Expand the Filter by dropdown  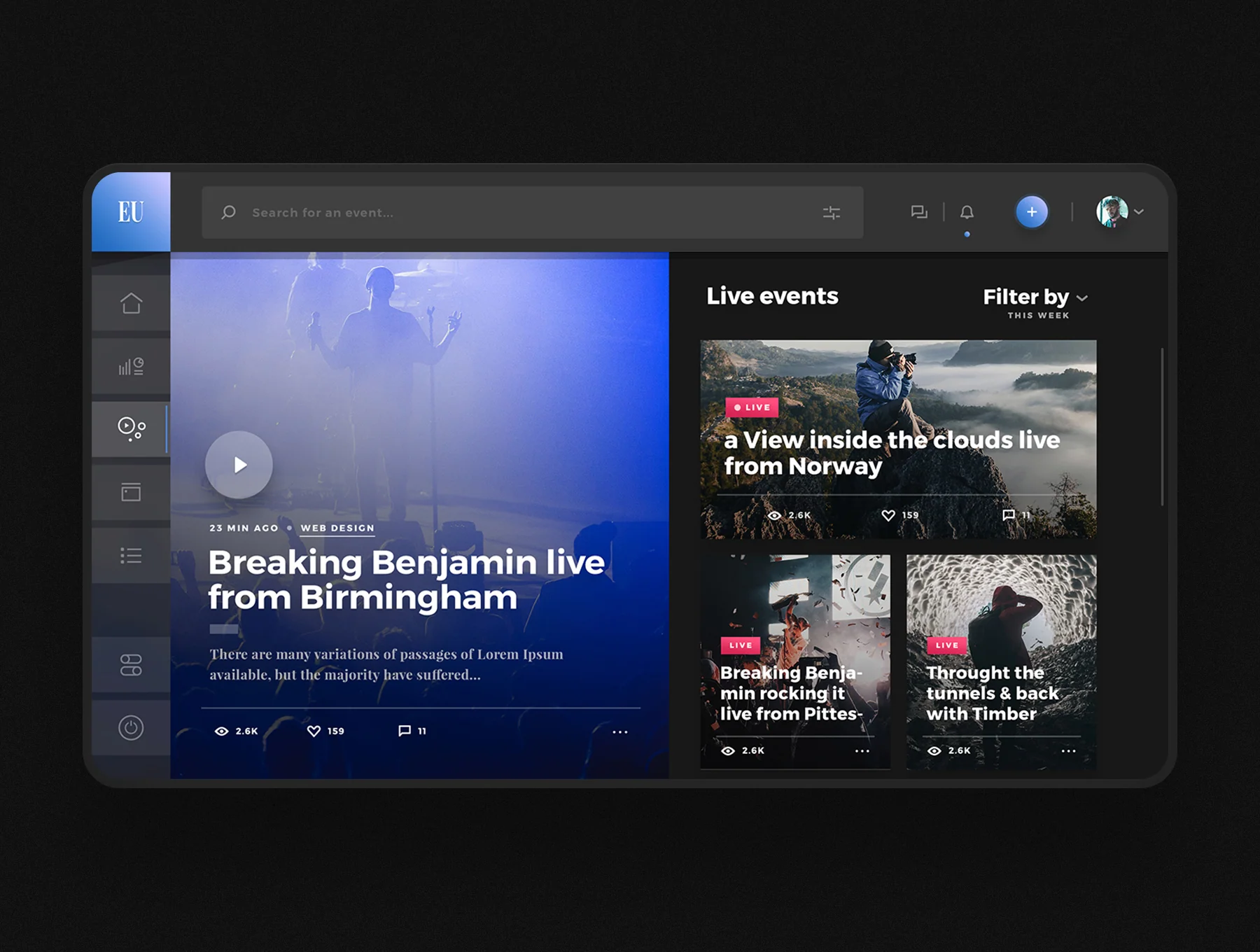[1035, 297]
